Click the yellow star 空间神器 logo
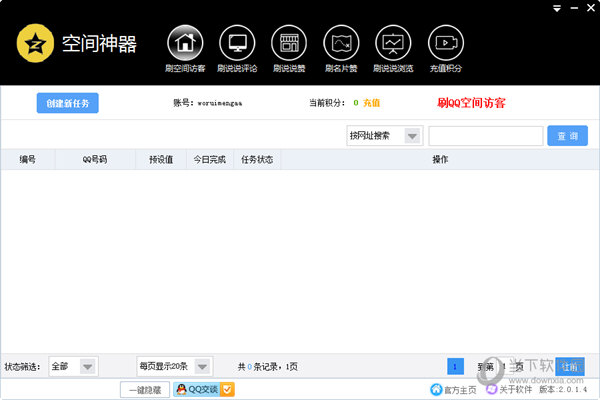 pyautogui.click(x=35, y=43)
